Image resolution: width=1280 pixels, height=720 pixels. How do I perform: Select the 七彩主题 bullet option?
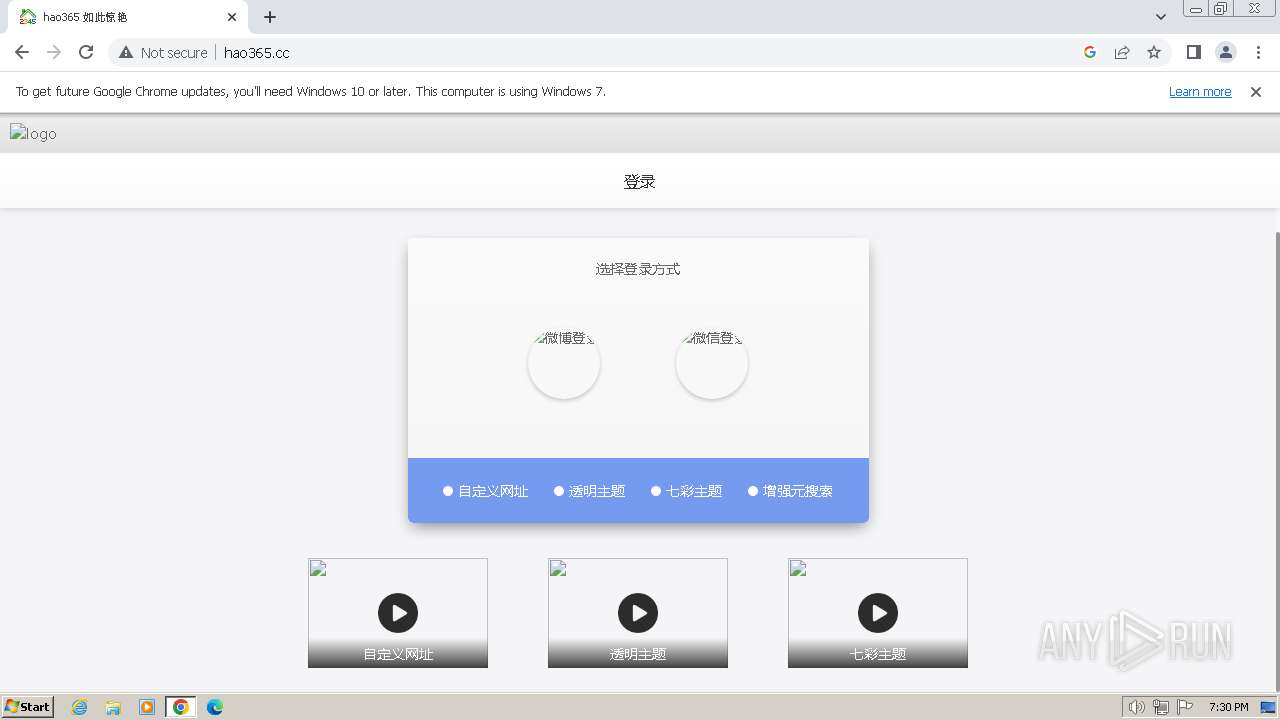pos(686,491)
